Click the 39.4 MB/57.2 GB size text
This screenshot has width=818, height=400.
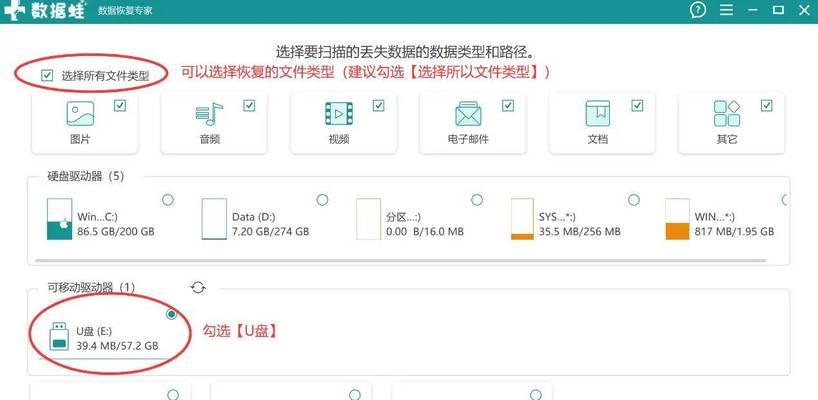coord(117,345)
